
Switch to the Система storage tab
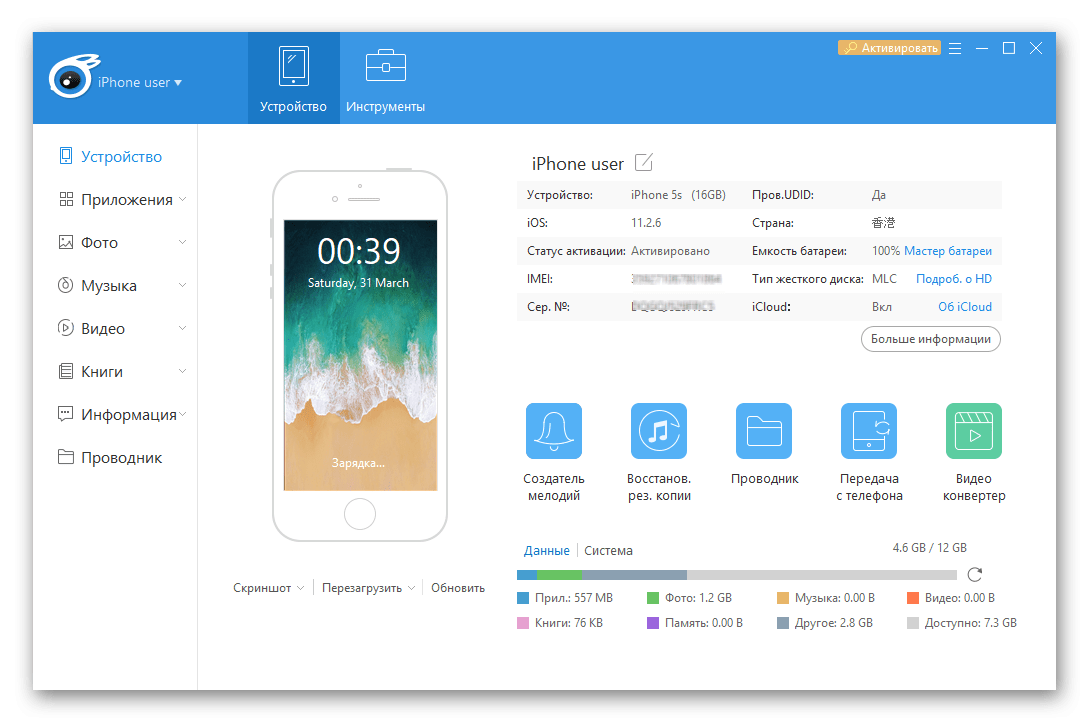click(x=608, y=550)
